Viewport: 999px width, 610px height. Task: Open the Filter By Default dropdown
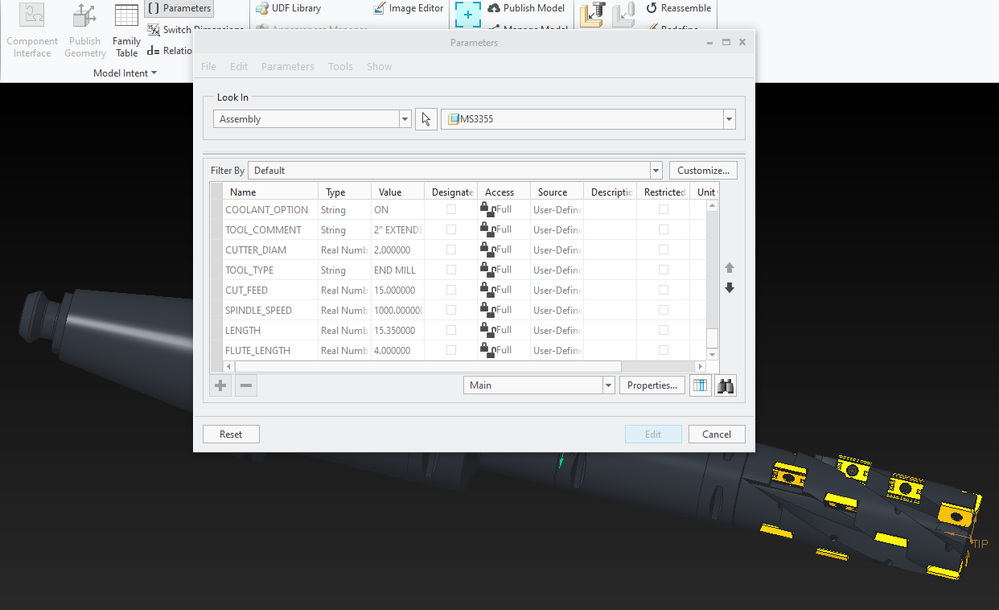click(656, 171)
